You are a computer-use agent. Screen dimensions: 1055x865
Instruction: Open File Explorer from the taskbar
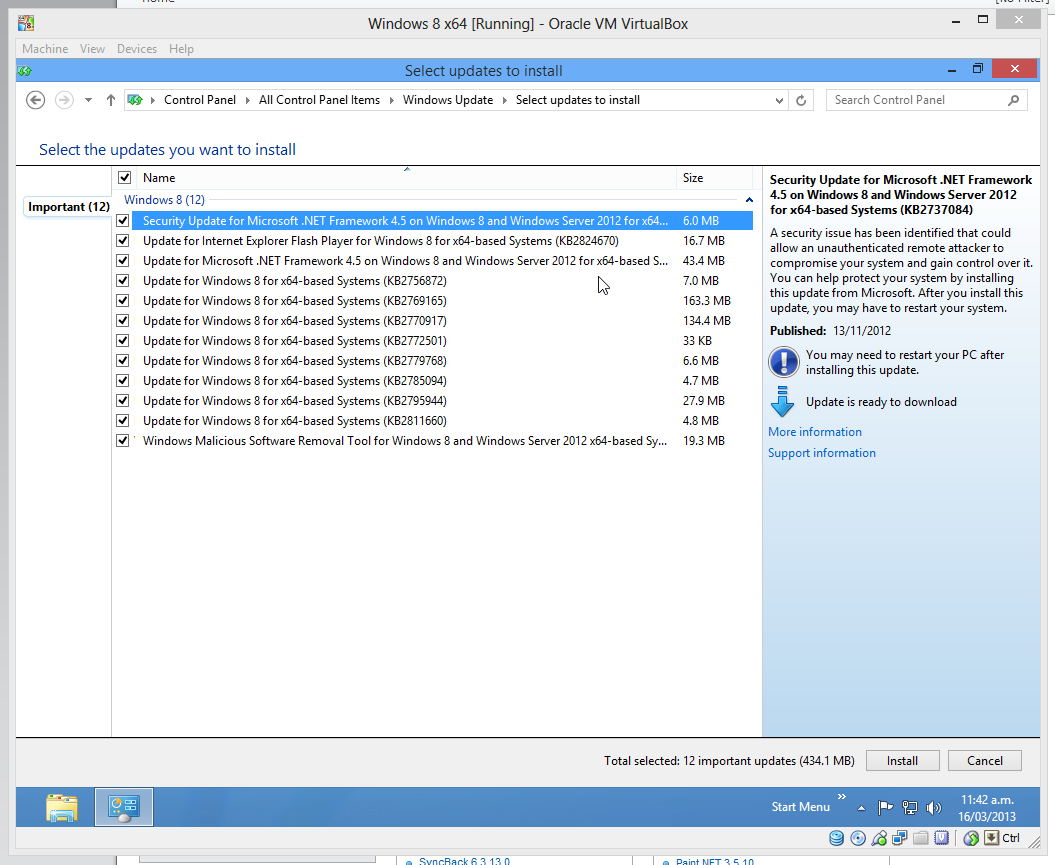pyautogui.click(x=62, y=807)
